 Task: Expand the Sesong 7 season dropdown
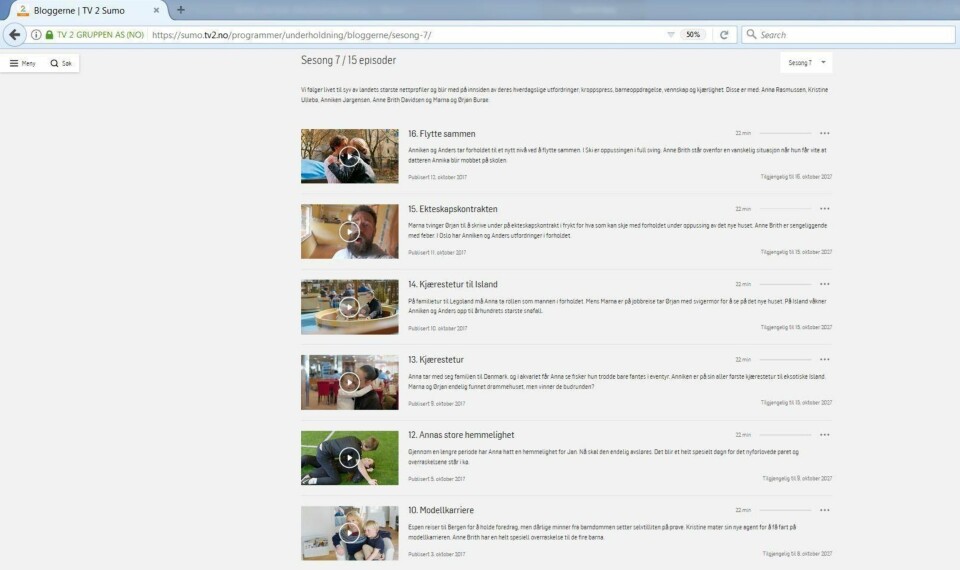pyautogui.click(x=806, y=62)
